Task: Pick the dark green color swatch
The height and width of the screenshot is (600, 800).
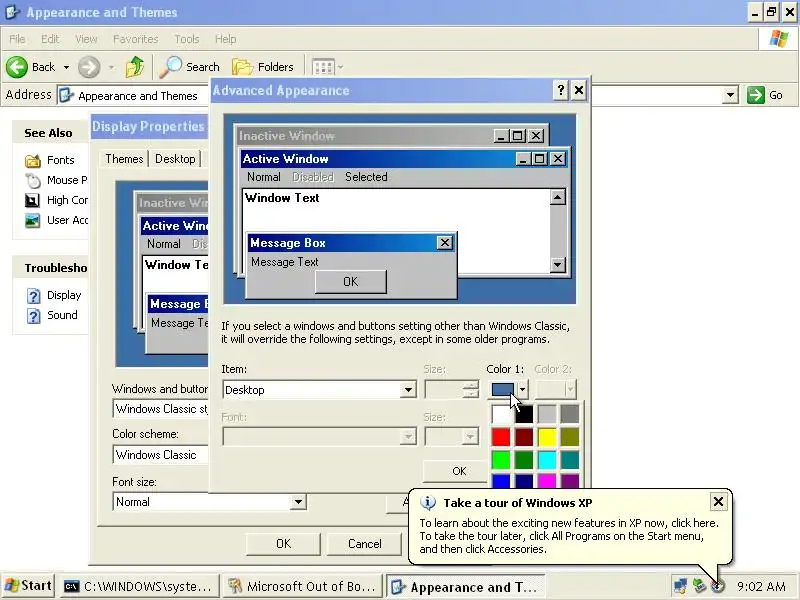Action: (524, 460)
